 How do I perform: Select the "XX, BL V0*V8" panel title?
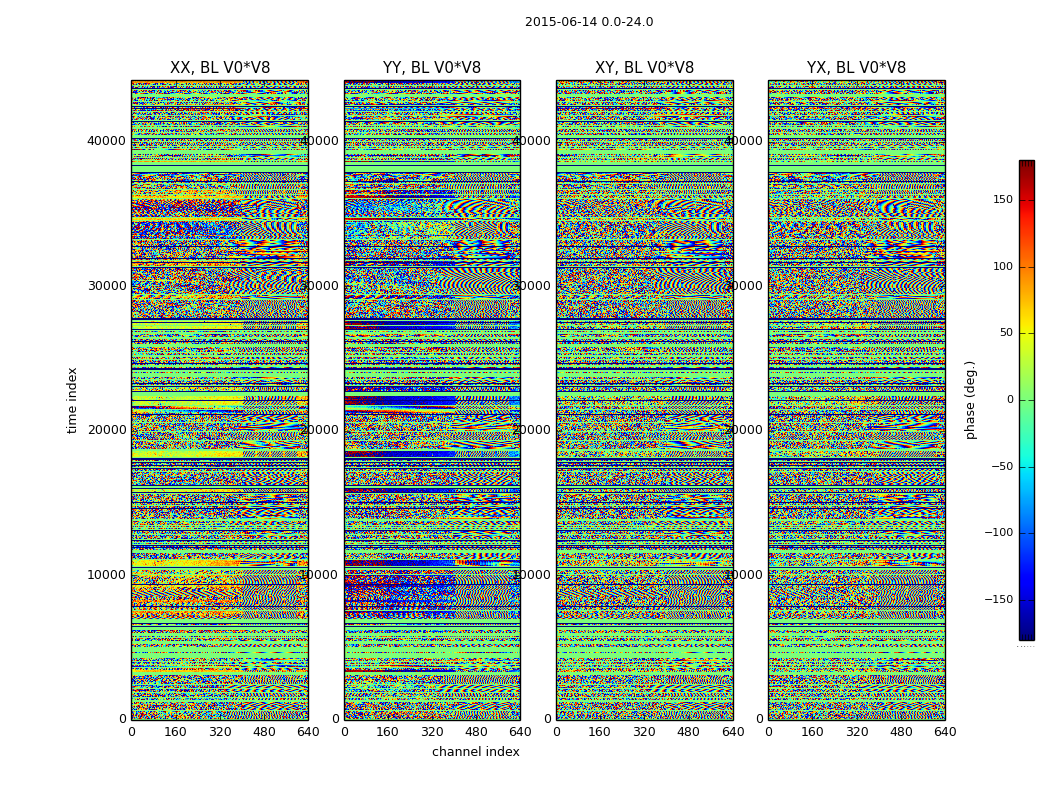(220, 68)
